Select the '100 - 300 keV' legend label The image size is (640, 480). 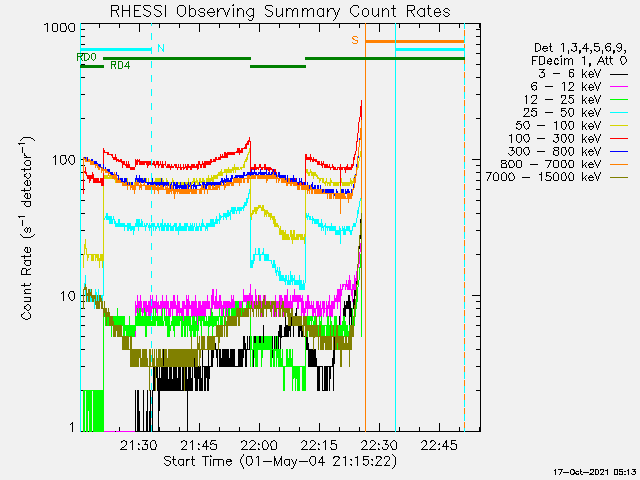click(555, 138)
